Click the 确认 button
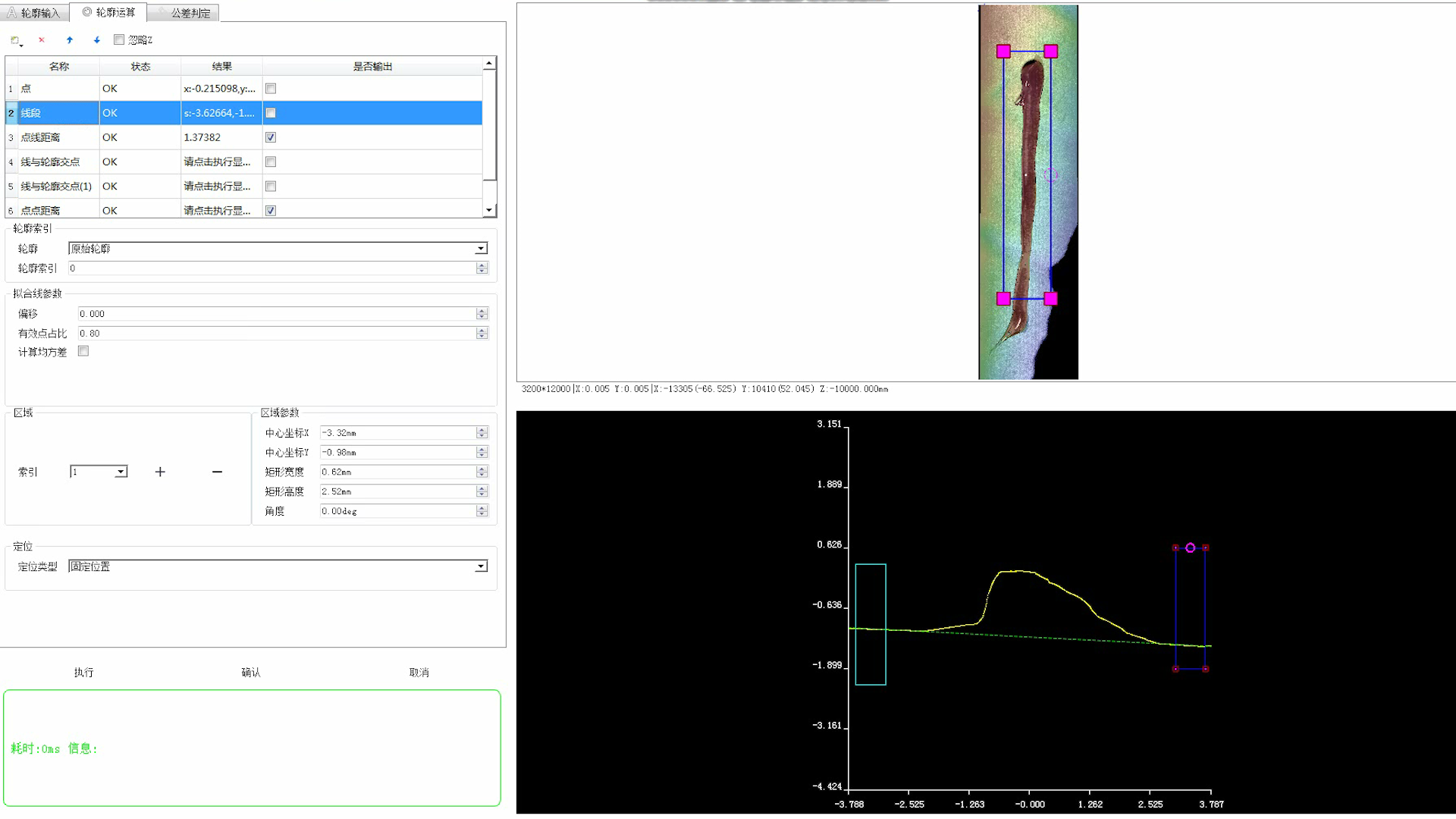 click(x=251, y=673)
